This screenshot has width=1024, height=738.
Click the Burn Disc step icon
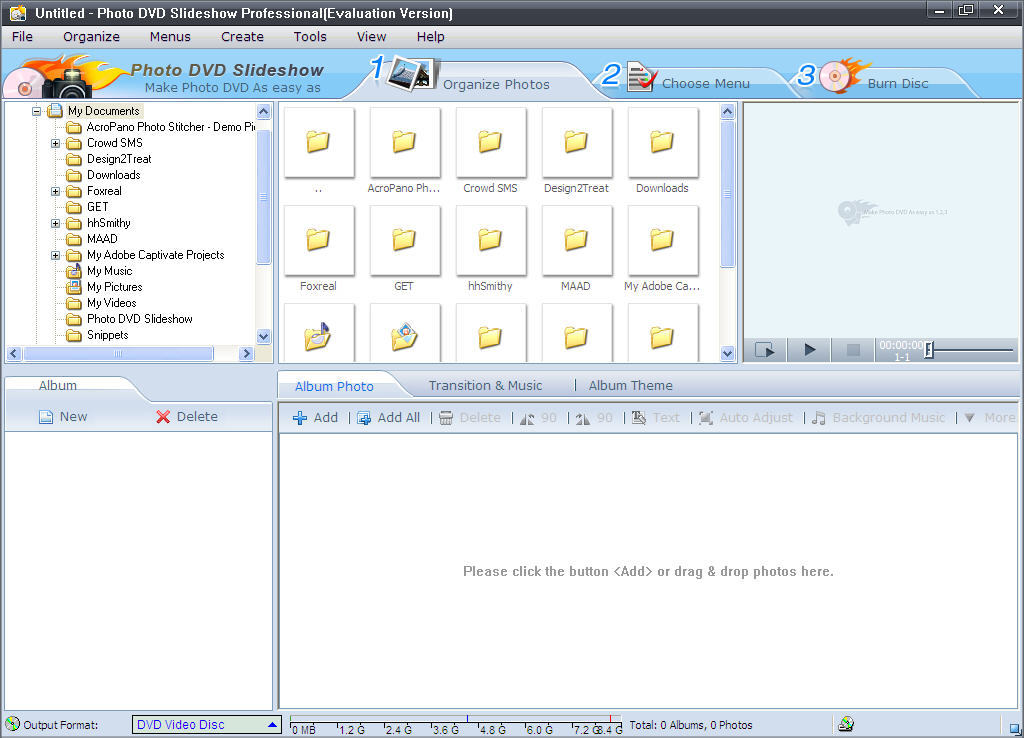click(838, 78)
